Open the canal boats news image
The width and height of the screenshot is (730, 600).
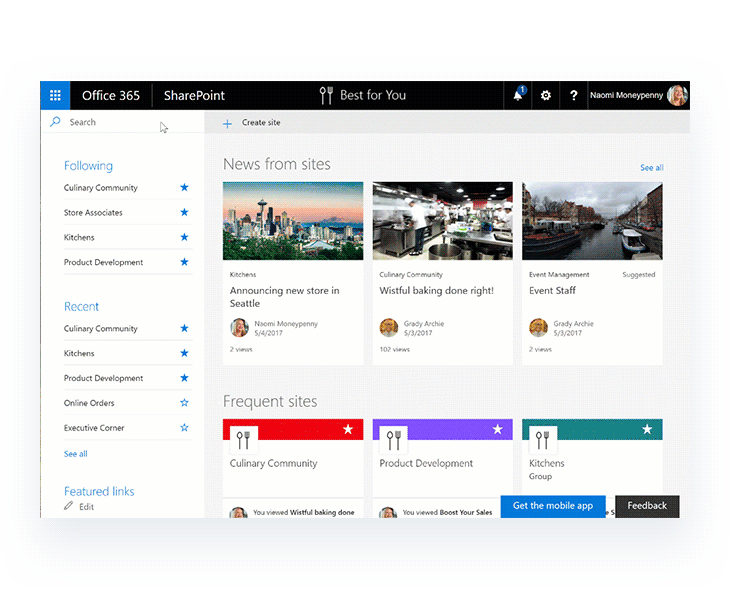(592, 221)
